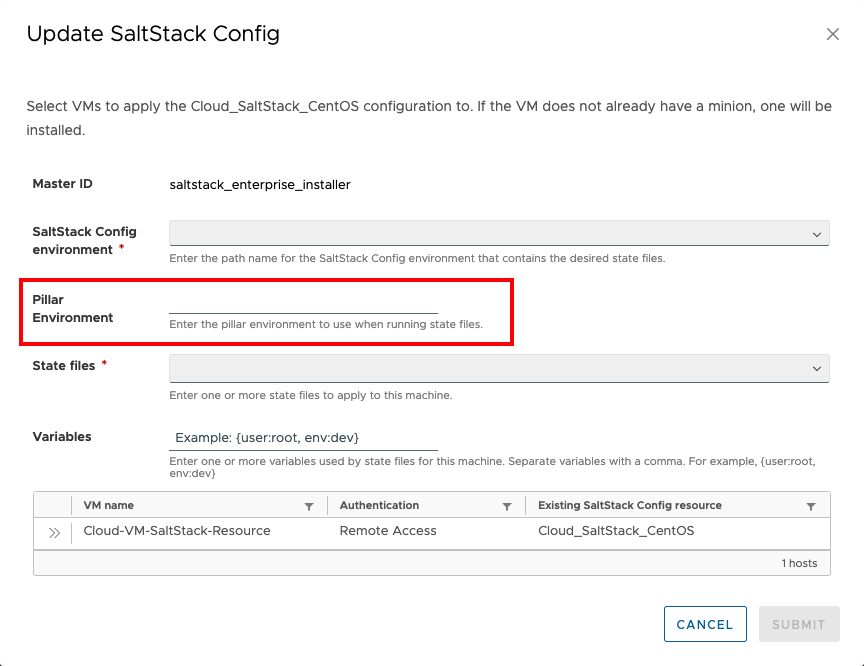Click the State files field label

pos(64,366)
